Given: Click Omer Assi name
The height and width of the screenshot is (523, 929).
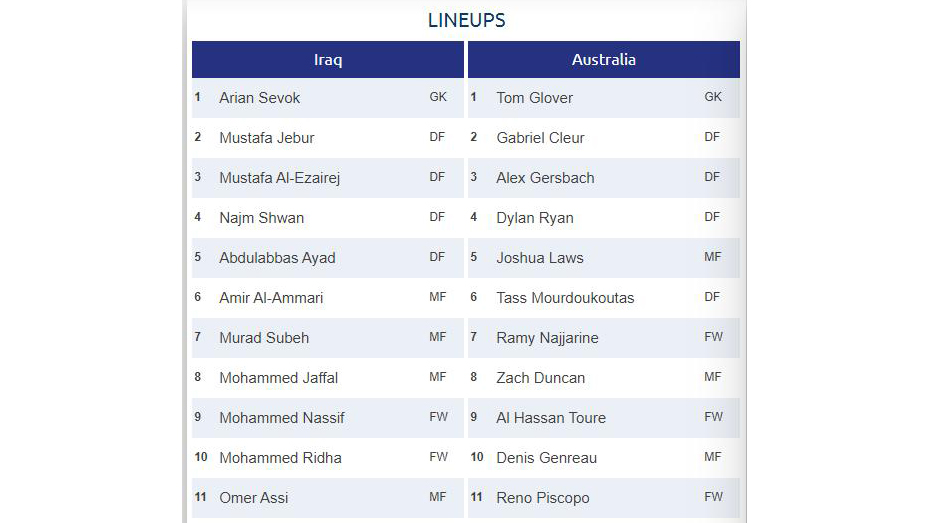Looking at the screenshot, I should click(x=254, y=498).
